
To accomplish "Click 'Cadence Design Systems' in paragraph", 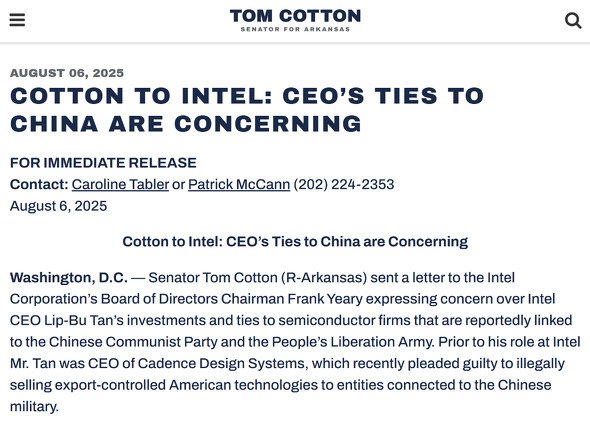I will point(221,363).
